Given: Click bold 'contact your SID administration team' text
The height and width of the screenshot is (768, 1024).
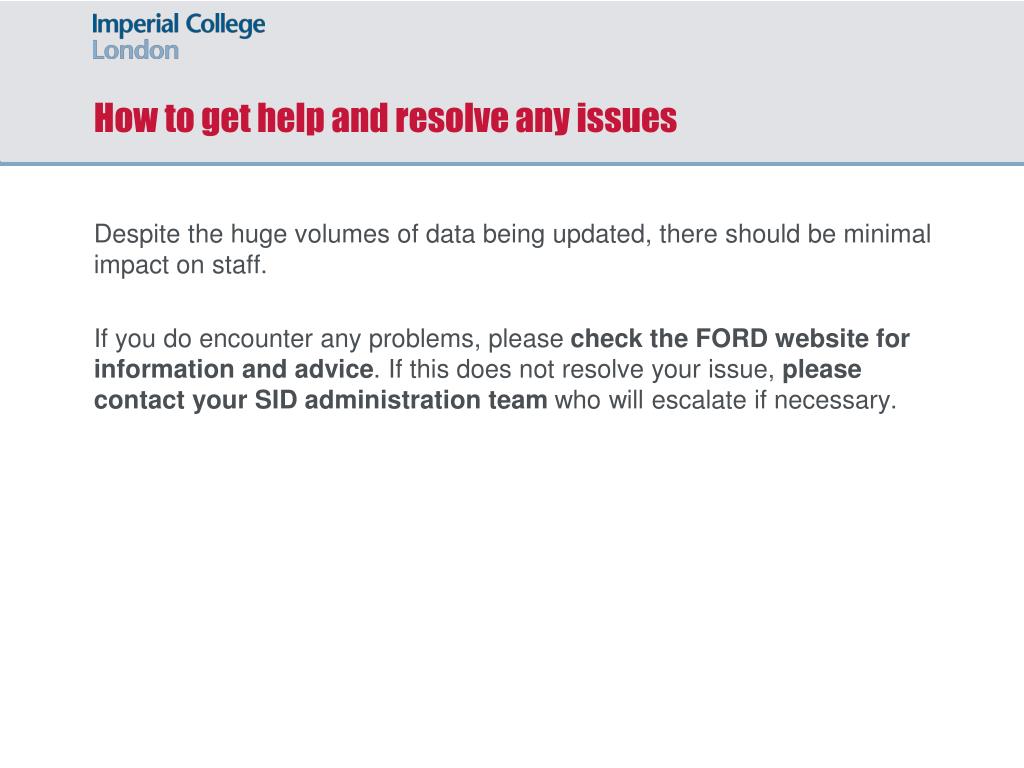Looking at the screenshot, I should click(321, 400).
